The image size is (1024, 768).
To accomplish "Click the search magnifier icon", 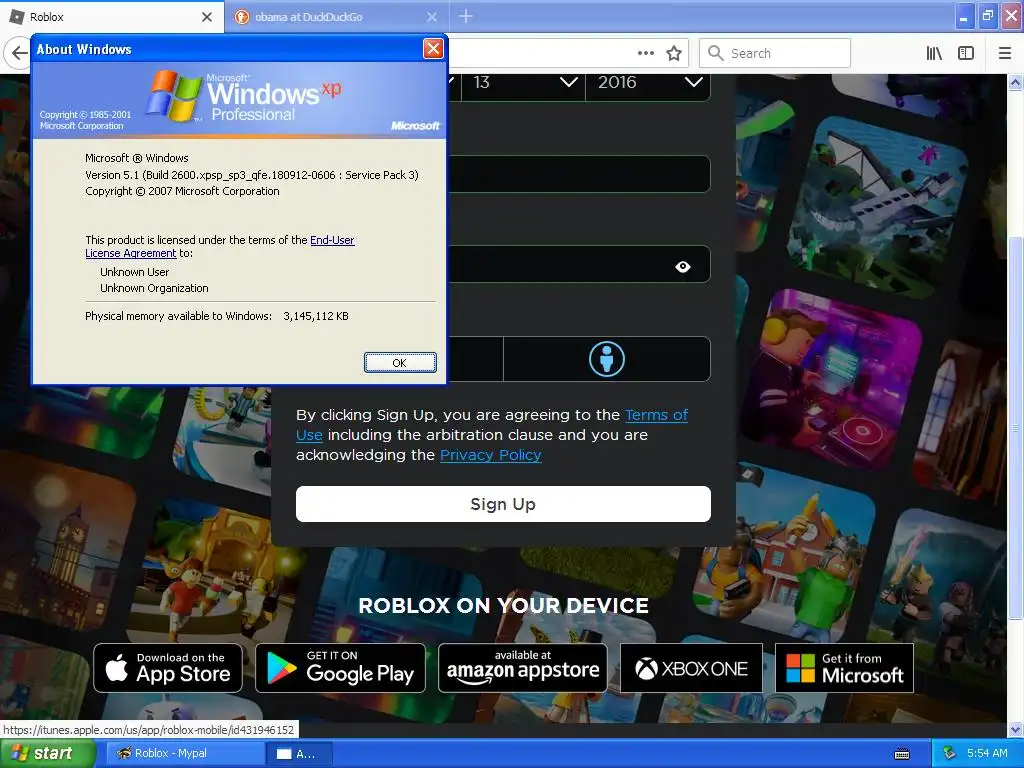I will tap(716, 54).
